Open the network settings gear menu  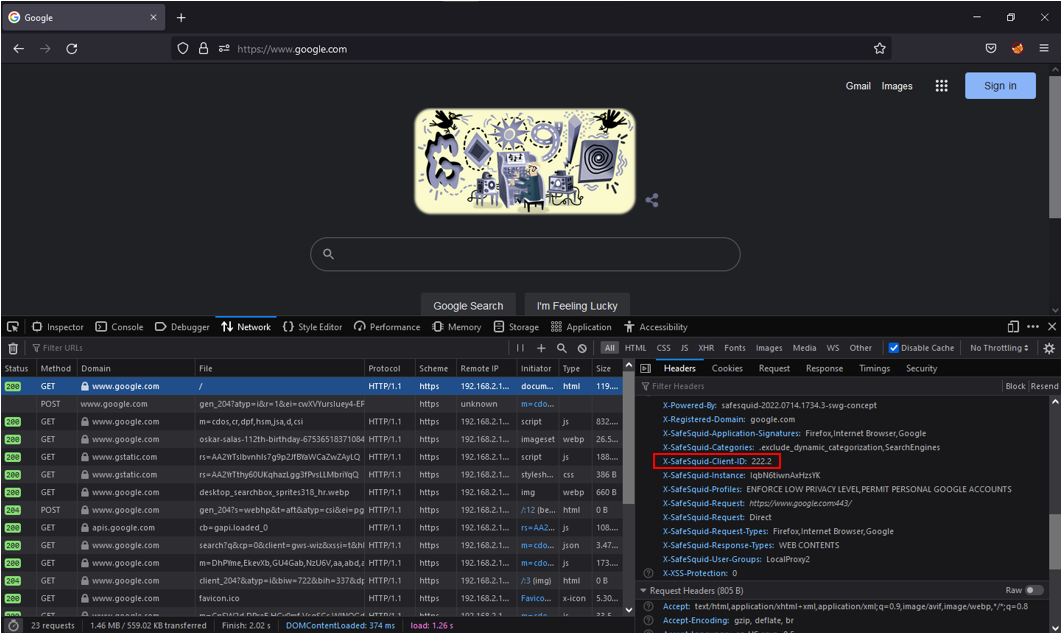coord(1049,348)
